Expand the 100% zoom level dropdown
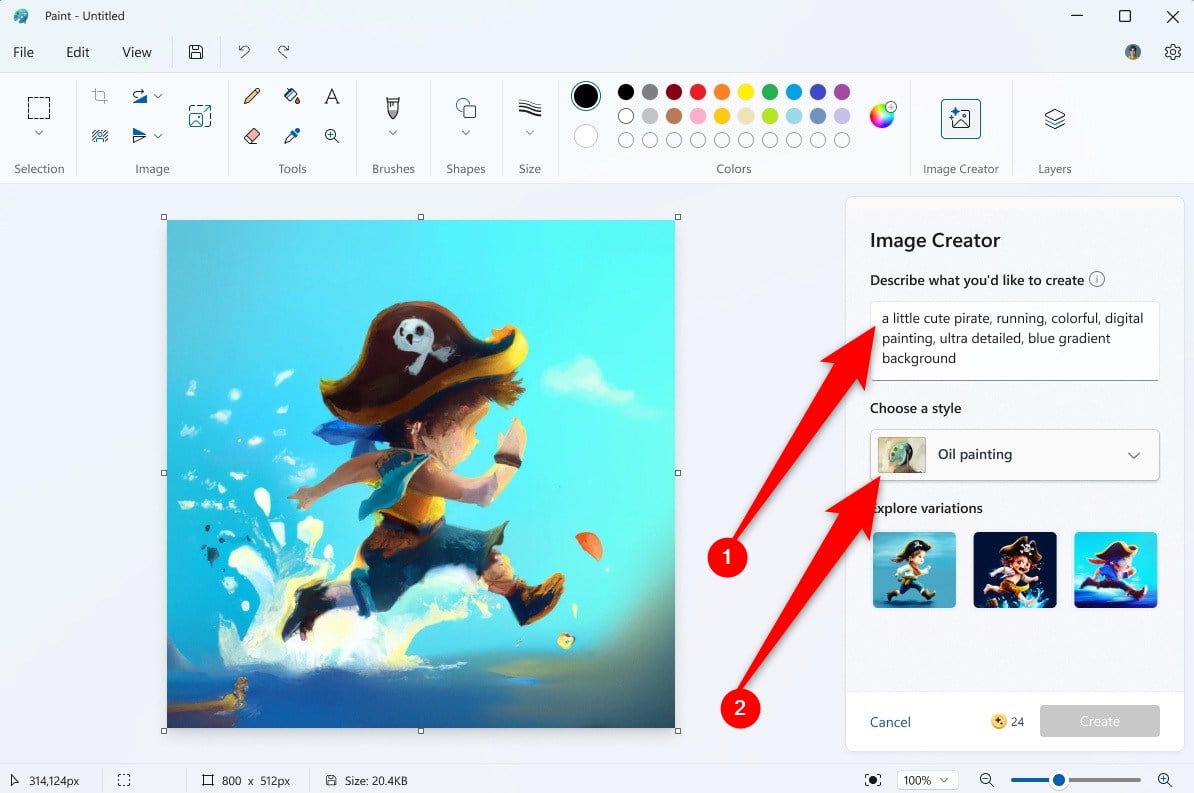 [926, 780]
